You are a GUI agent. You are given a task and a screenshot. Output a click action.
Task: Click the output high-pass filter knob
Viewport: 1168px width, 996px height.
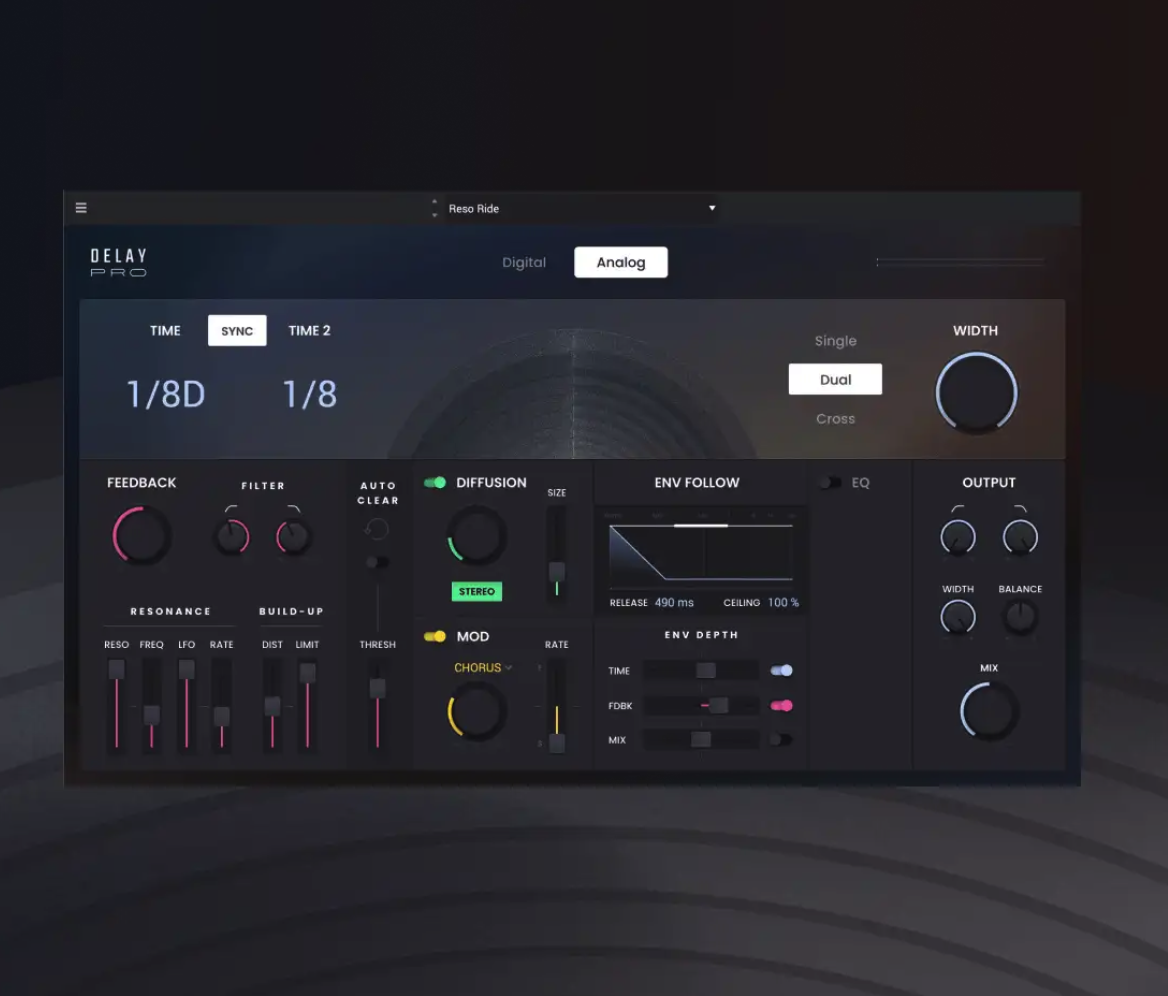click(958, 537)
